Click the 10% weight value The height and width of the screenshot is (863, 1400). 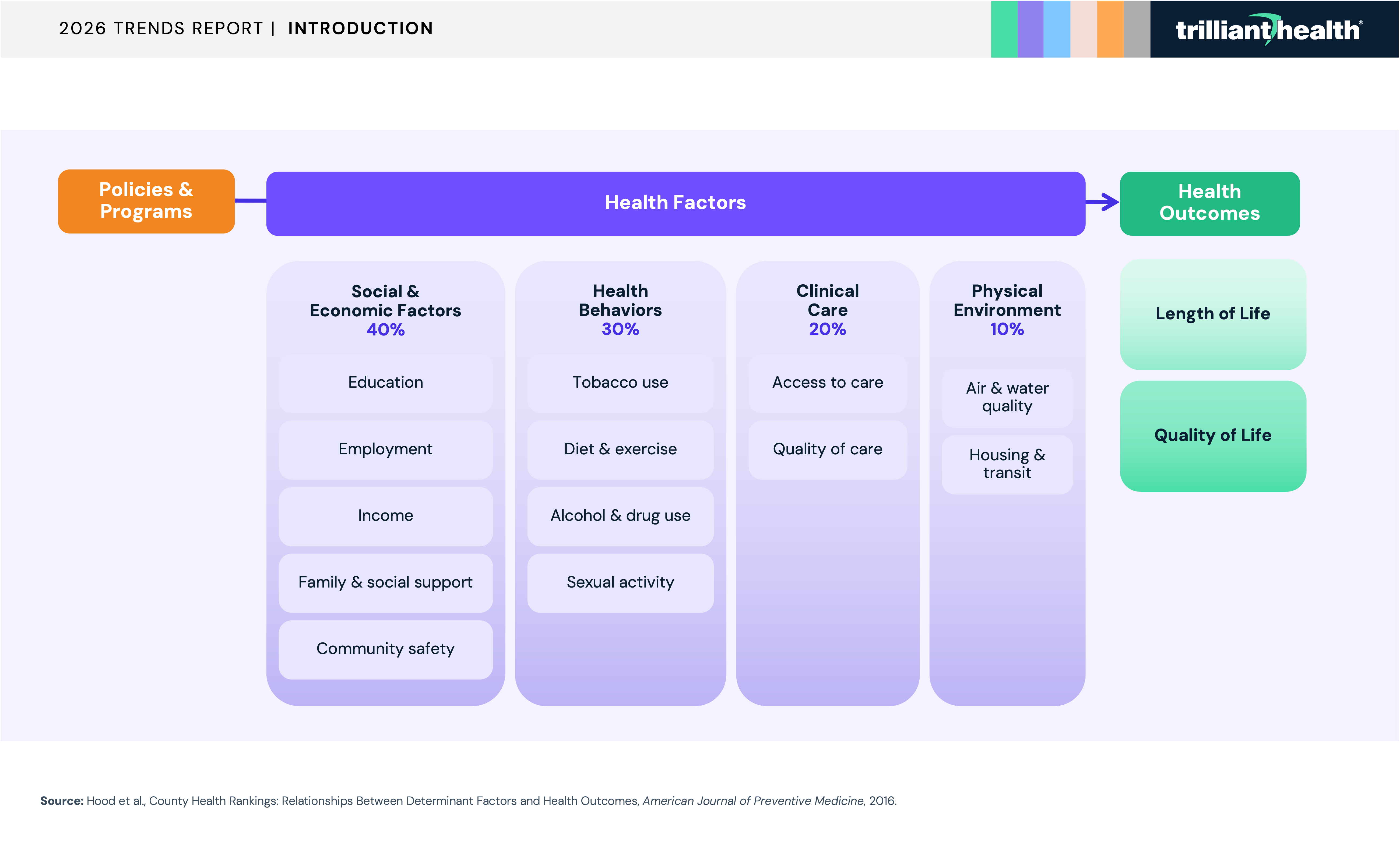click(x=1007, y=329)
